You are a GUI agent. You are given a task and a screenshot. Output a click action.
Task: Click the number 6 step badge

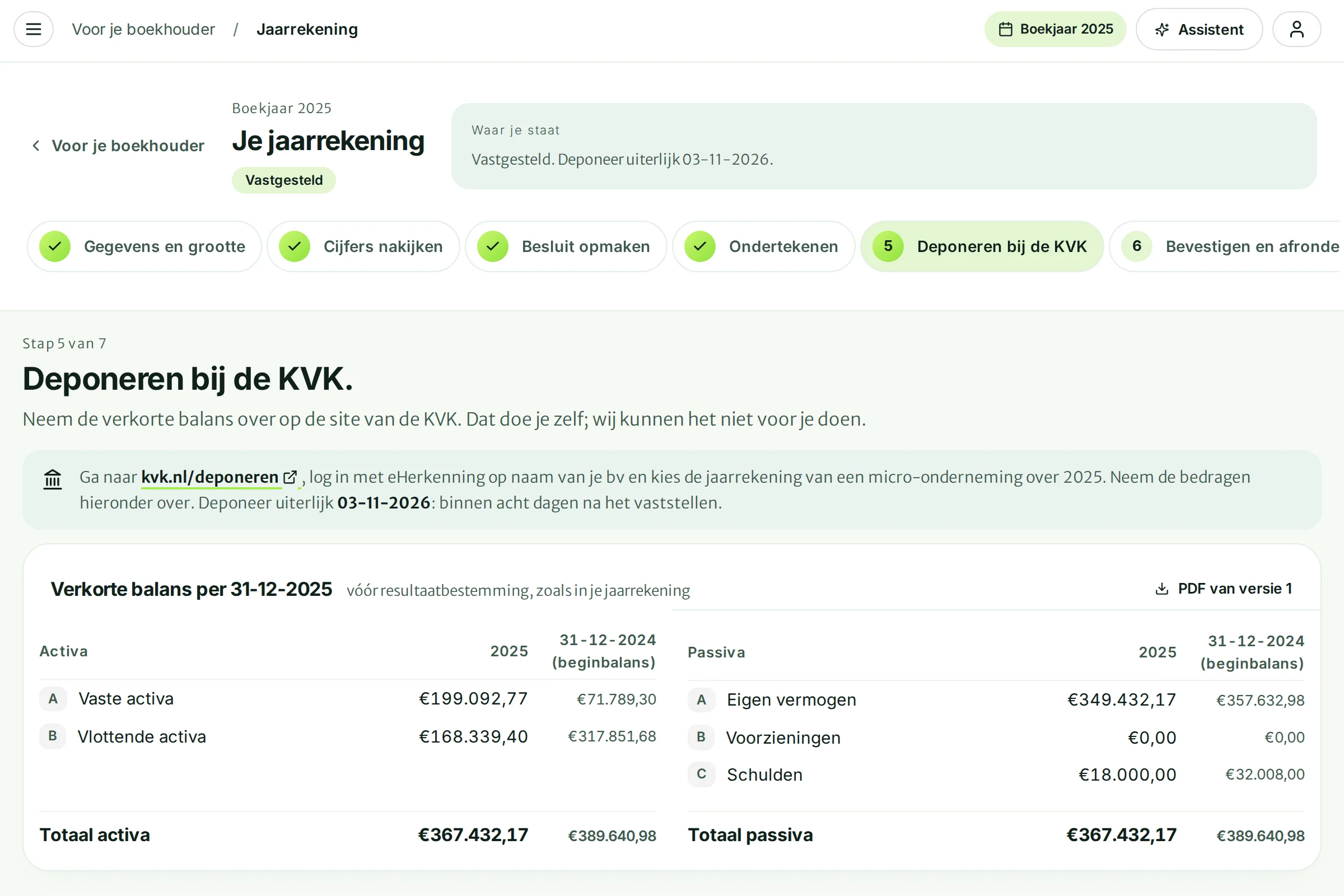tap(1137, 246)
